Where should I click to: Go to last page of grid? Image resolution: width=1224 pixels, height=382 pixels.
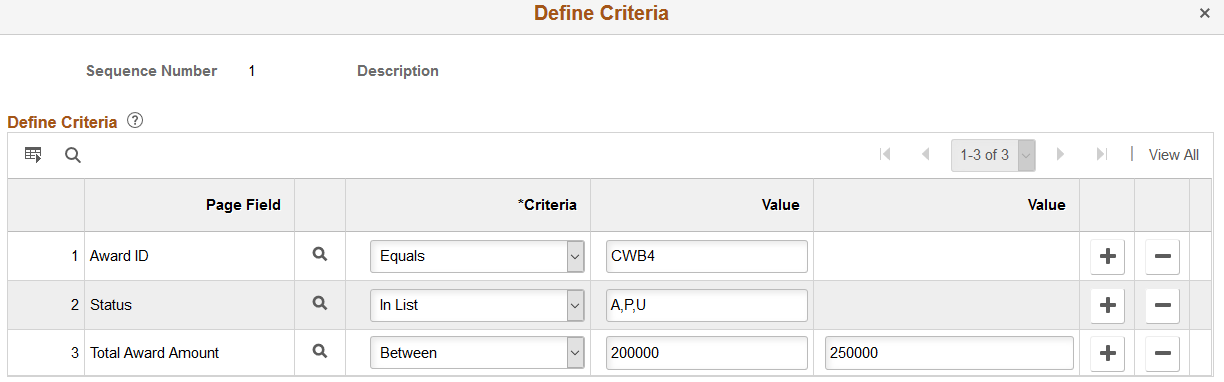pyautogui.click(x=1101, y=155)
